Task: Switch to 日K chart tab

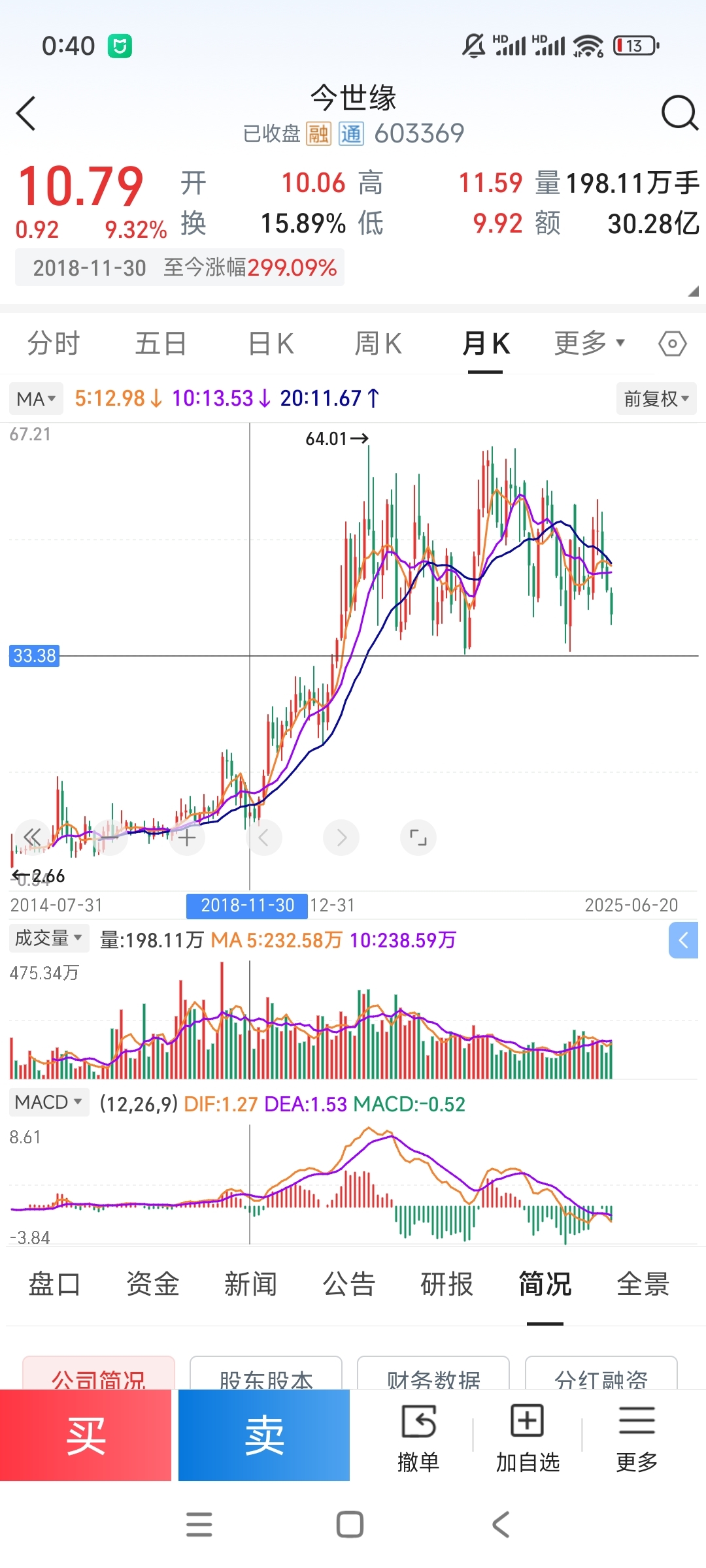Action: 271,343
